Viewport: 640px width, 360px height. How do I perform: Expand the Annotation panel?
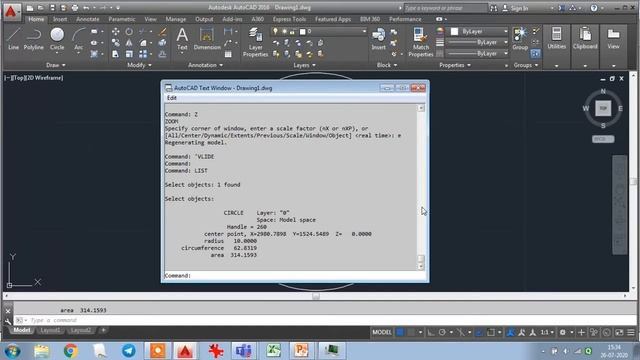[x=205, y=65]
